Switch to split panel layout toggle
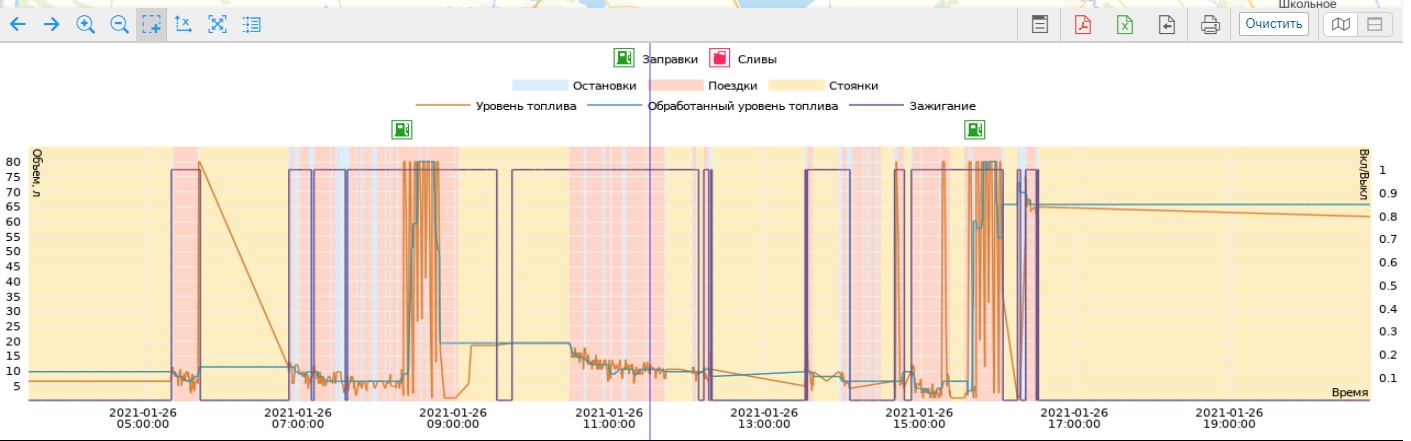Viewport: 1411px width, 441px height. click(x=1375, y=25)
